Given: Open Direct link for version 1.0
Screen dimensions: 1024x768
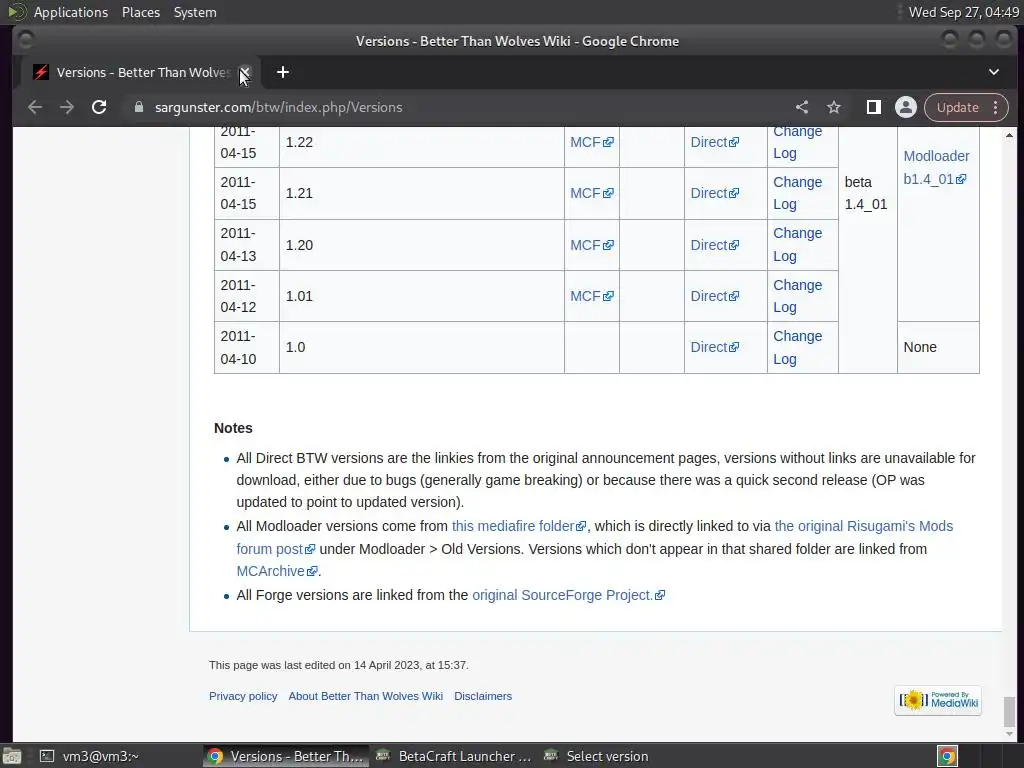Looking at the screenshot, I should coord(715,347).
